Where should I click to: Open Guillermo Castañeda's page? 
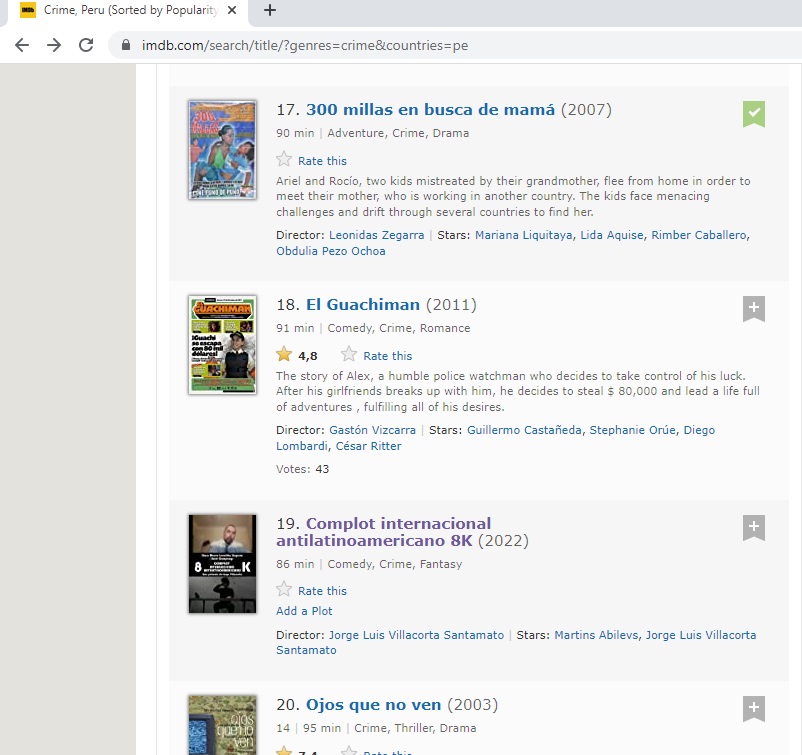coord(524,430)
